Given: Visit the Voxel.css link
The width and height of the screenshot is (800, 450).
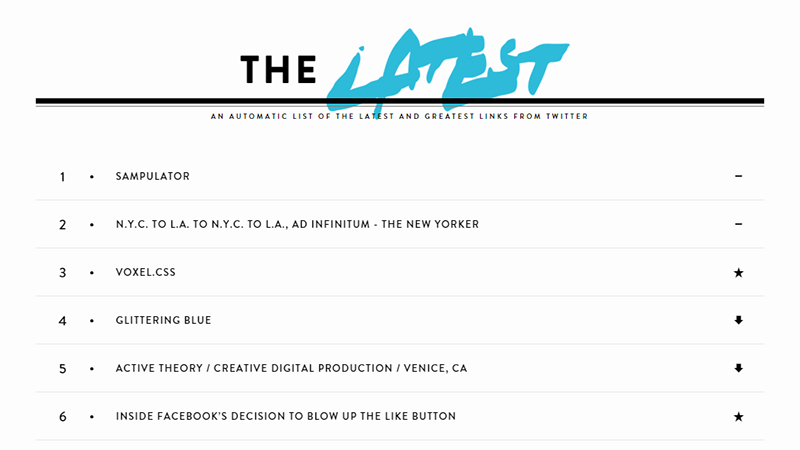Looking at the screenshot, I should [145, 272].
